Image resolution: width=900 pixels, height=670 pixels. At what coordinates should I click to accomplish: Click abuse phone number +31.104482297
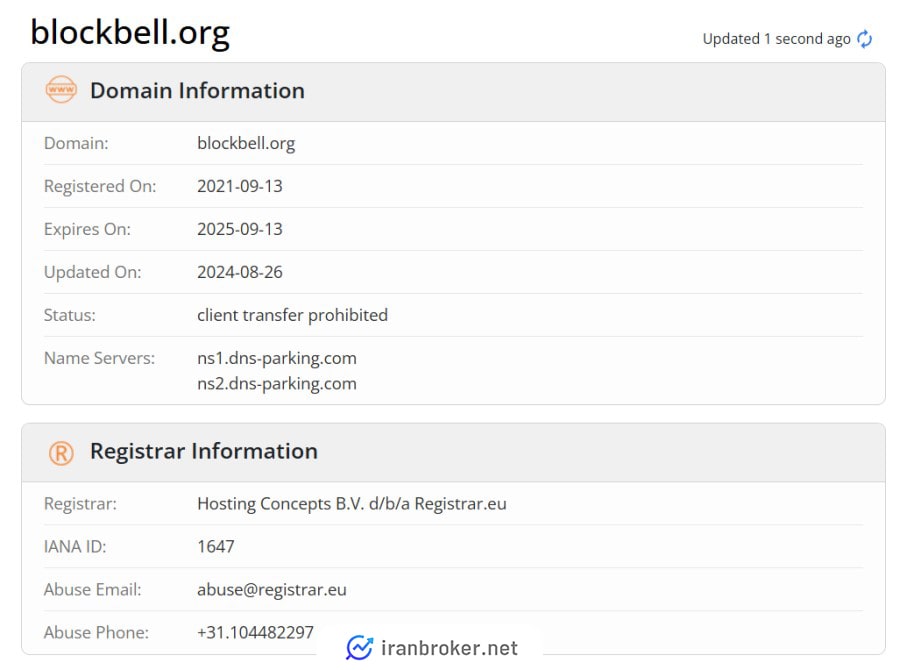(255, 632)
